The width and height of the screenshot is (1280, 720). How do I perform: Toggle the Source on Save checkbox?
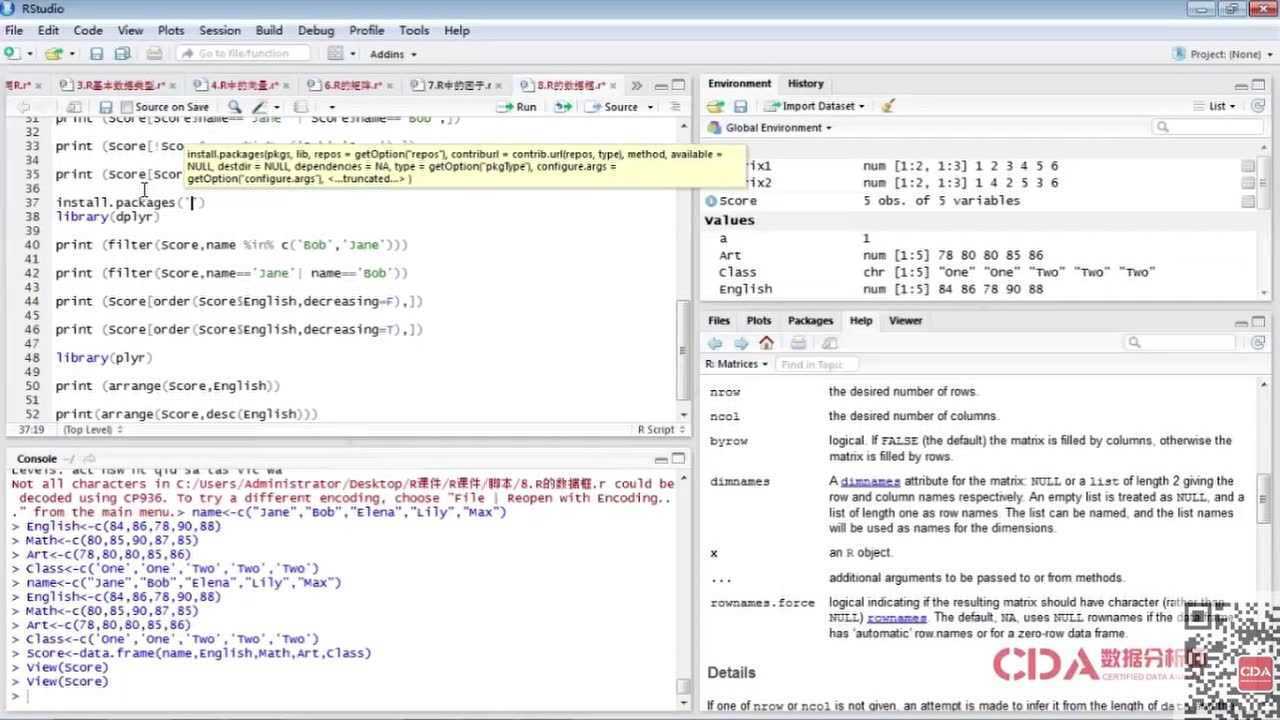coord(127,107)
